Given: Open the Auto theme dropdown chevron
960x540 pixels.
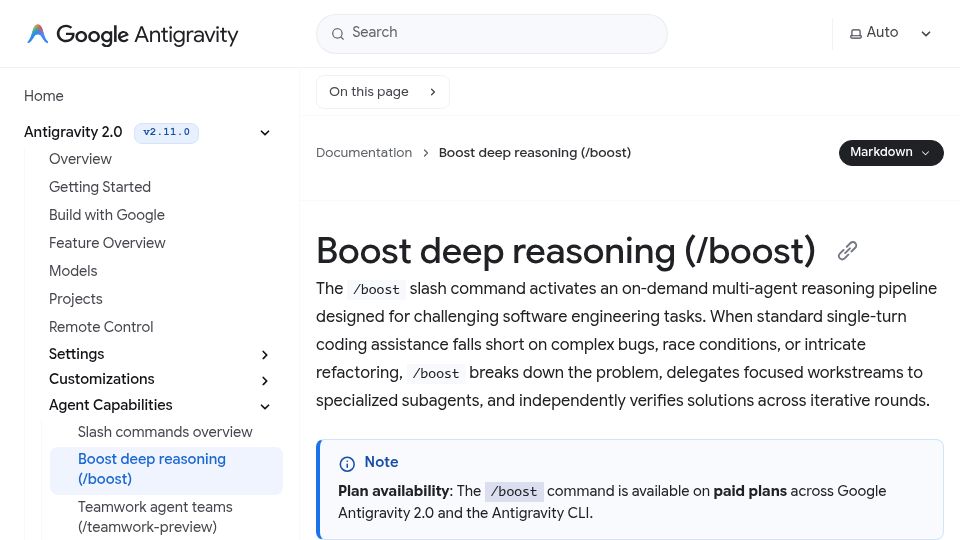Looking at the screenshot, I should (926, 34).
